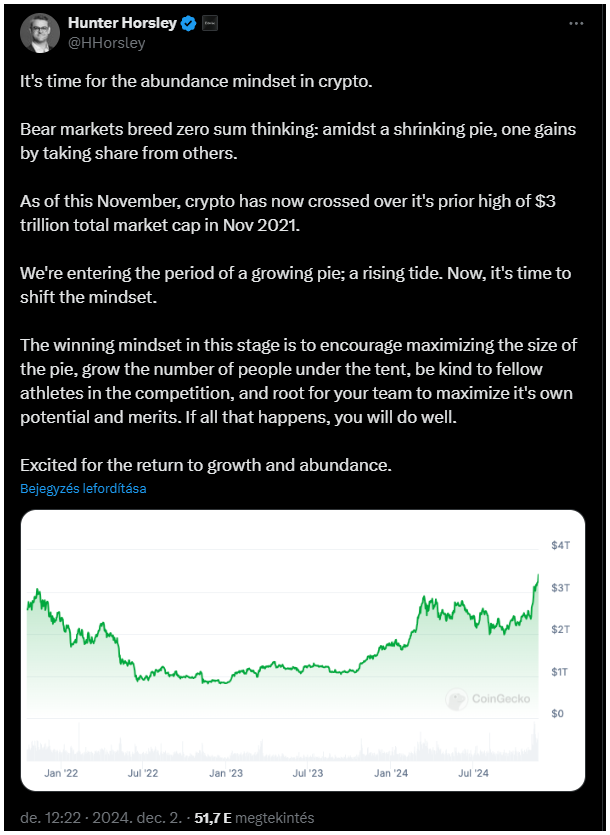
Task: Open Hunter Horsley's profile avatar
Action: click(40, 32)
